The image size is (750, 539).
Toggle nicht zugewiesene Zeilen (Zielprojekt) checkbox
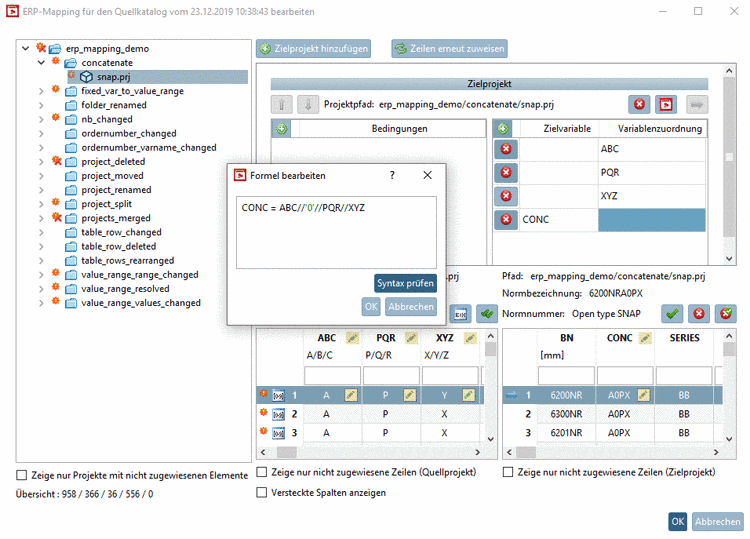pyautogui.click(x=508, y=472)
